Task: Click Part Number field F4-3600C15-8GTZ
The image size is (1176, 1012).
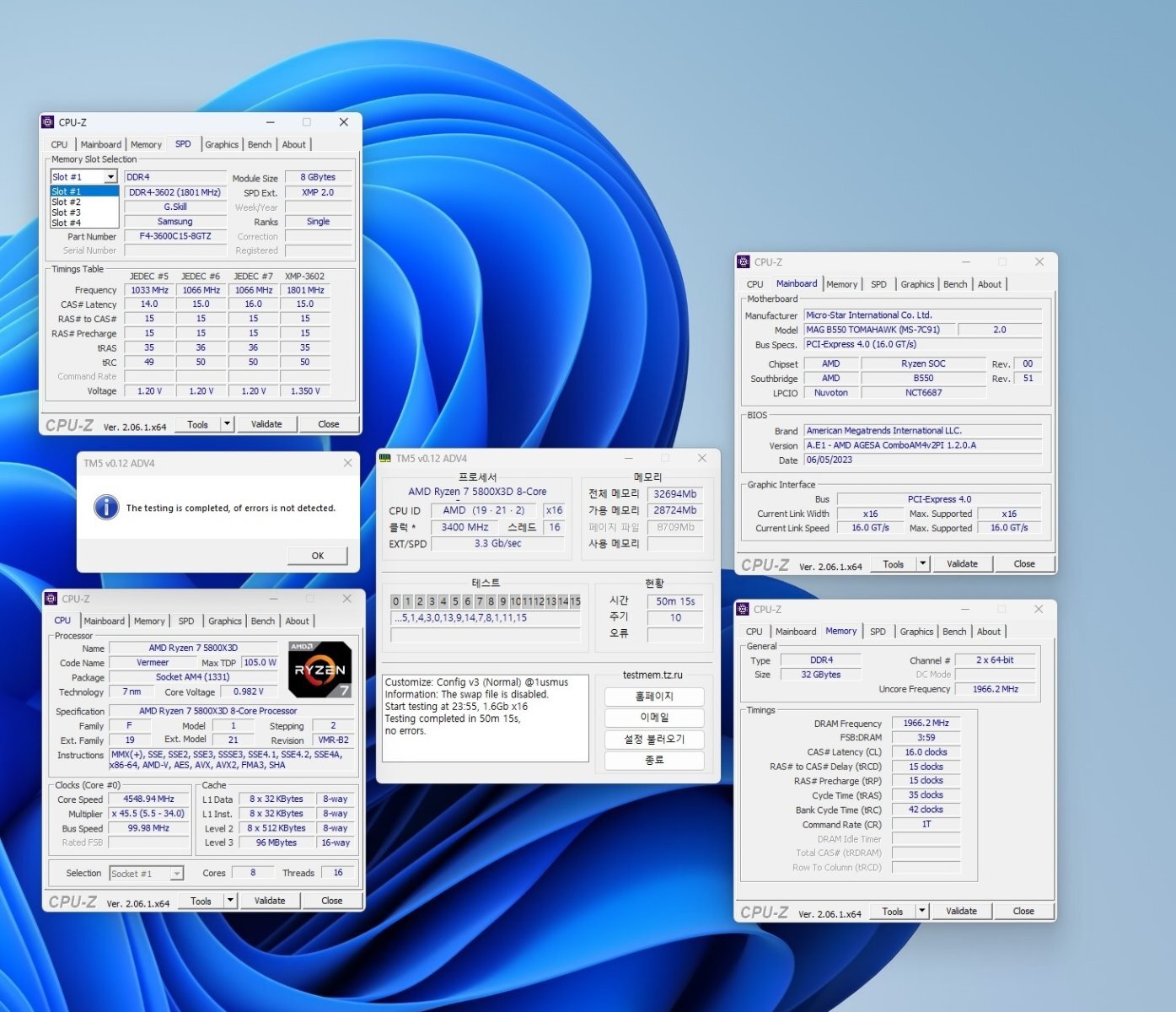Action: (x=175, y=236)
